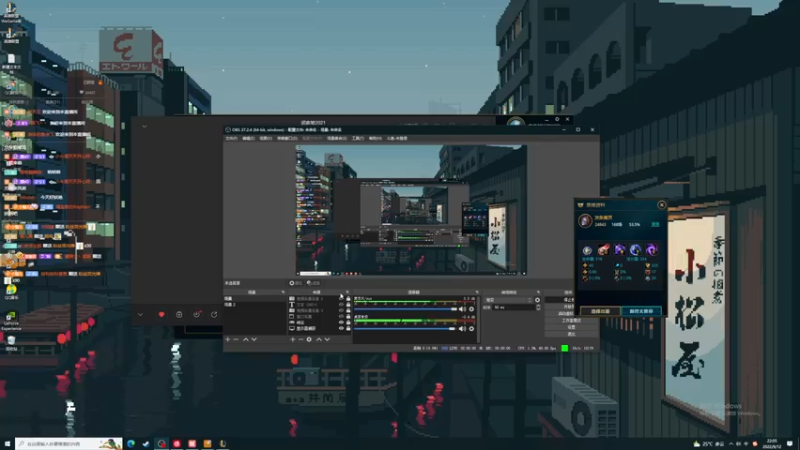
Task: Click the green status square in OBS status bar
Action: [x=565, y=348]
